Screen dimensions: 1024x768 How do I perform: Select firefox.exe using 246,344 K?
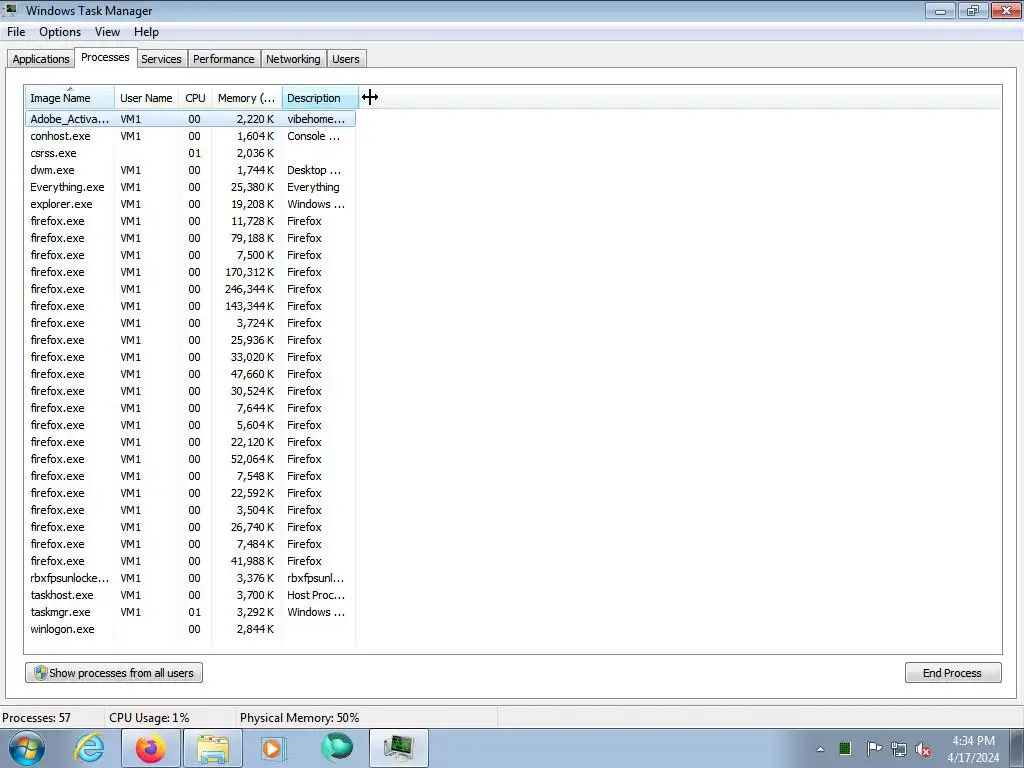click(191, 289)
